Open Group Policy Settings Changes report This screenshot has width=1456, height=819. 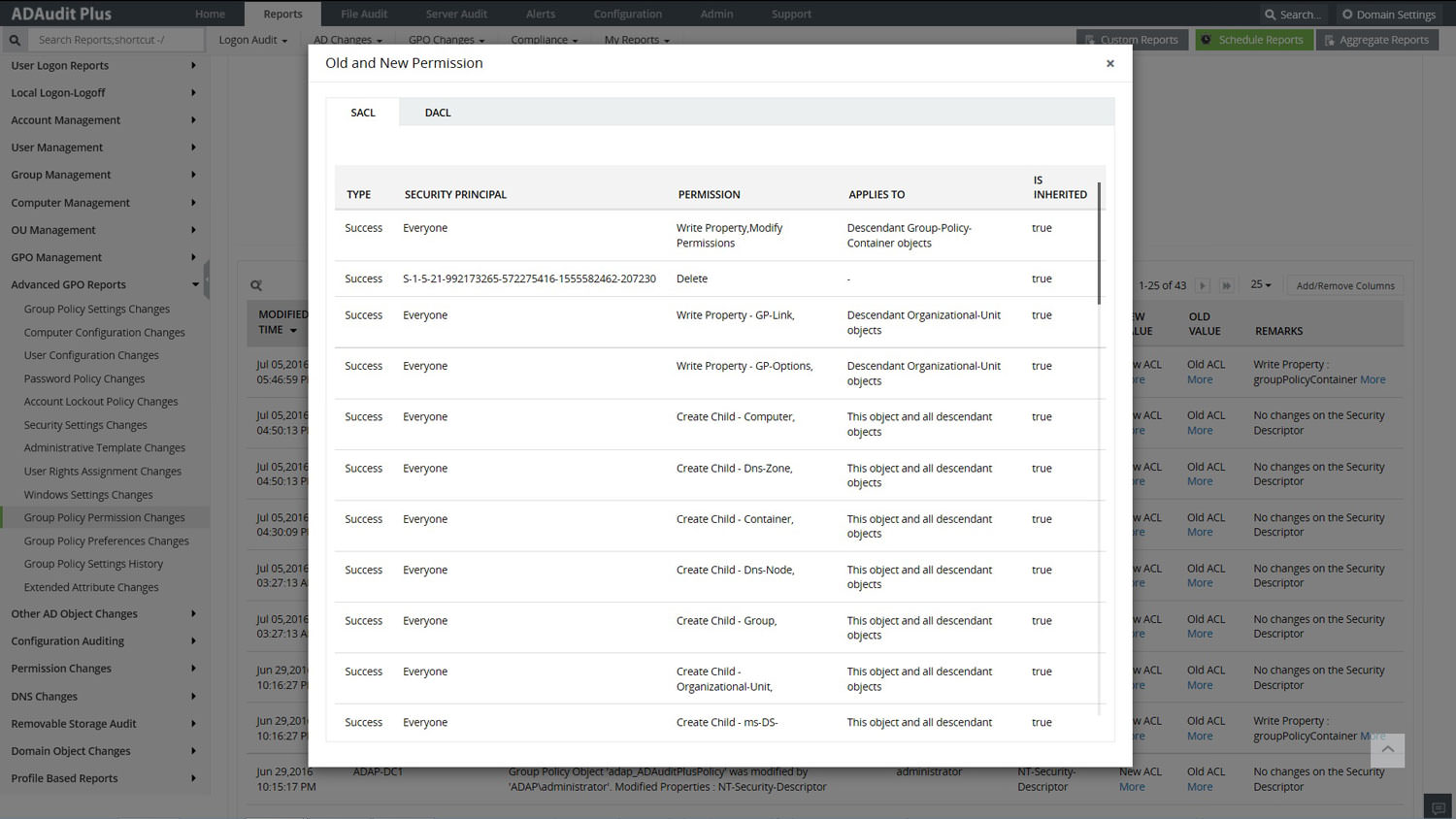pos(97,309)
